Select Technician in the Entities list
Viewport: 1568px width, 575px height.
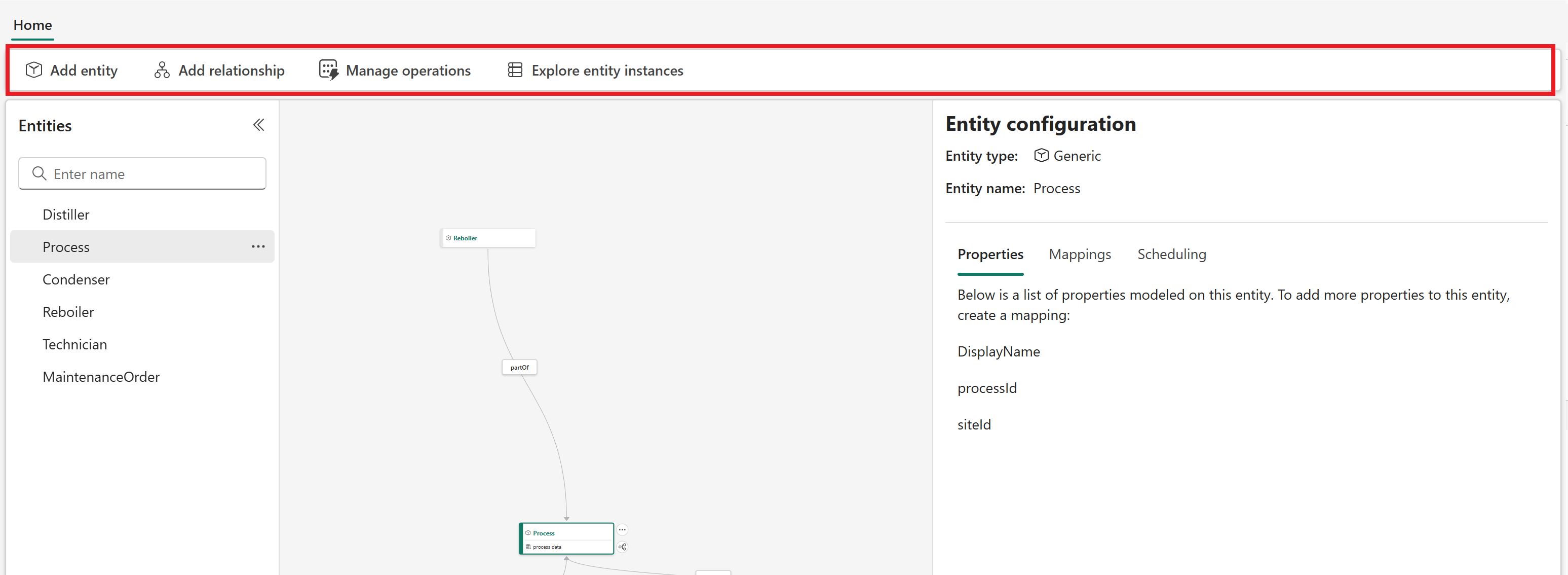(x=75, y=344)
